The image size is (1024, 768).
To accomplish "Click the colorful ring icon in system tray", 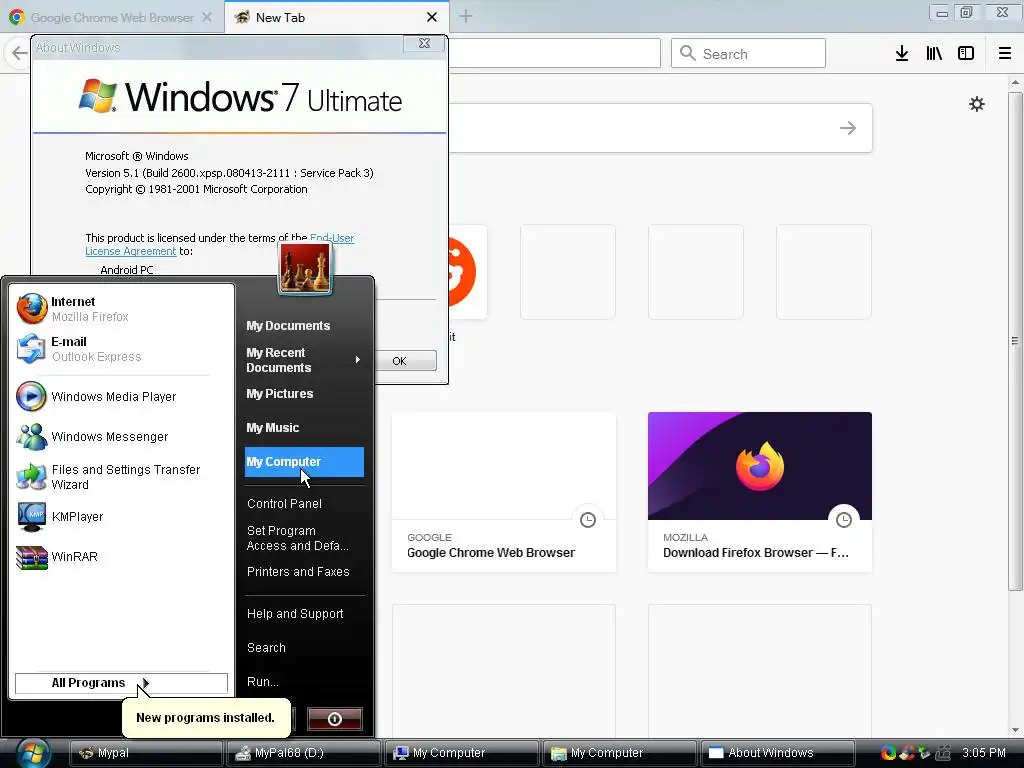I will (888, 752).
